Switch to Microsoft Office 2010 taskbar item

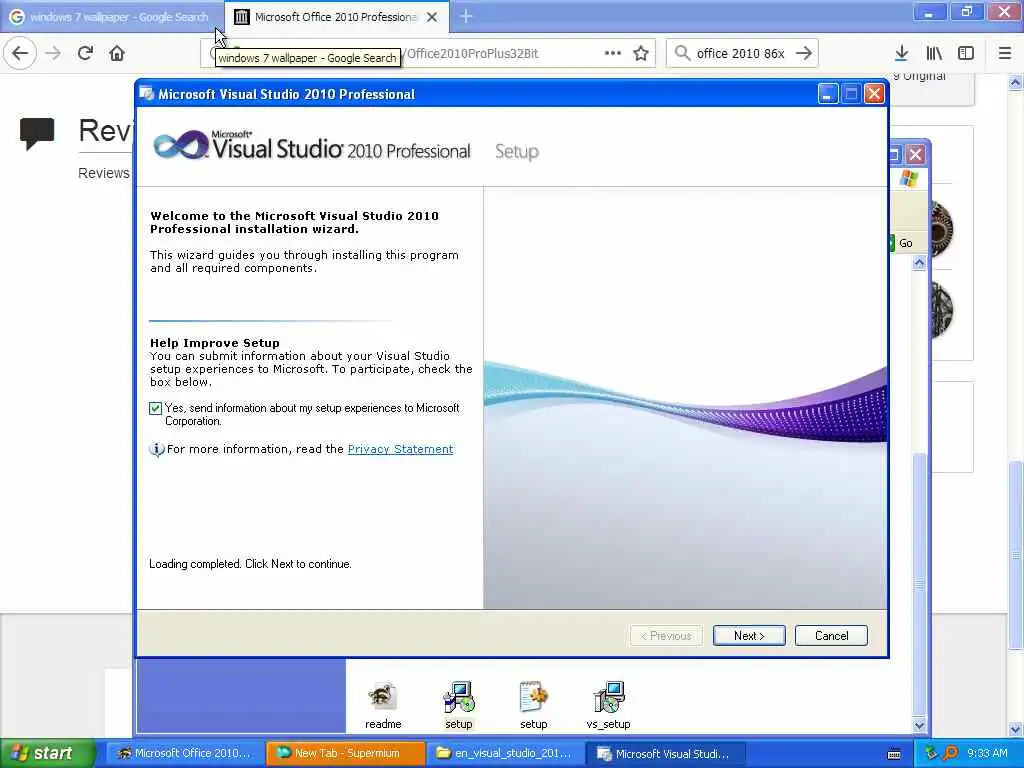(x=185, y=753)
